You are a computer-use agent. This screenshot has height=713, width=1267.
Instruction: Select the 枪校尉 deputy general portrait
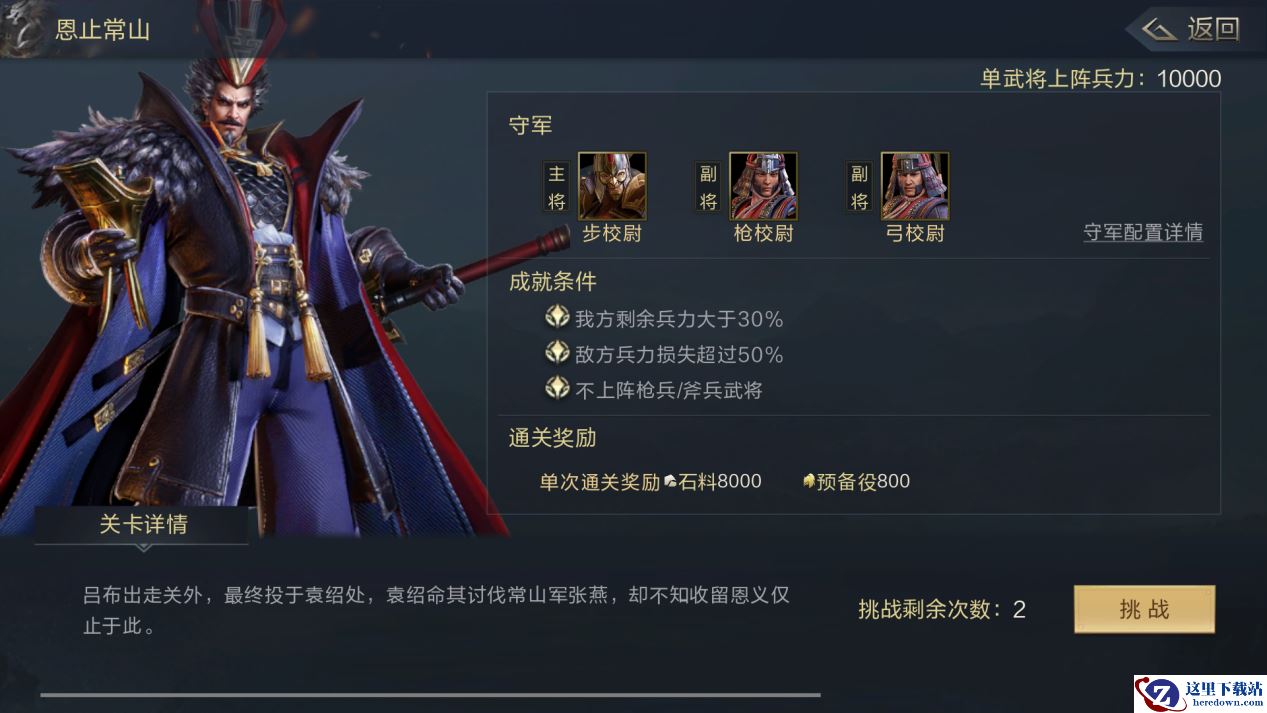click(x=763, y=186)
